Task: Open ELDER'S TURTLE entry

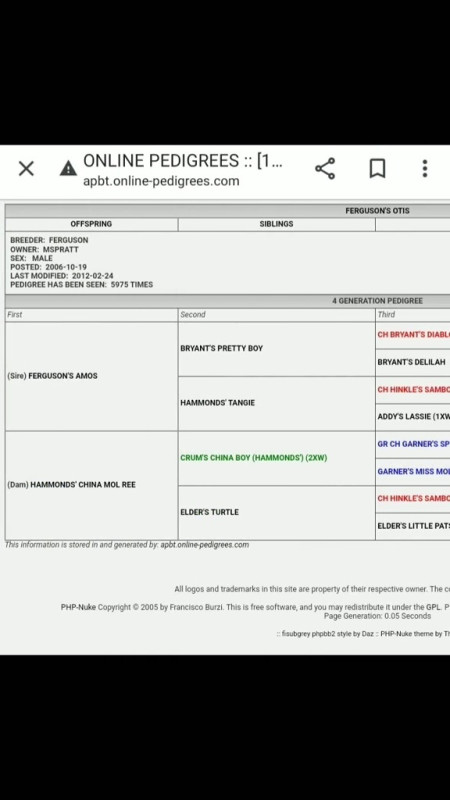Action: tap(209, 512)
